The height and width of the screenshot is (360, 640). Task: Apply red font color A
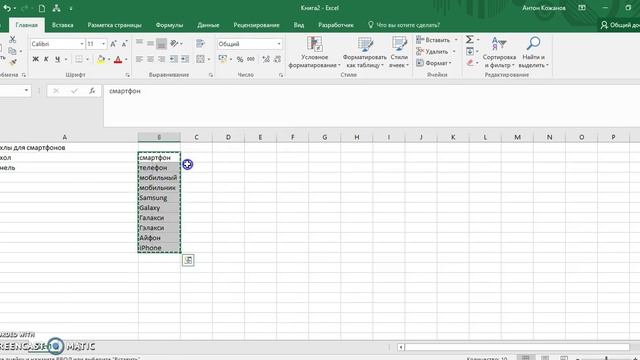pyautogui.click(x=118, y=60)
